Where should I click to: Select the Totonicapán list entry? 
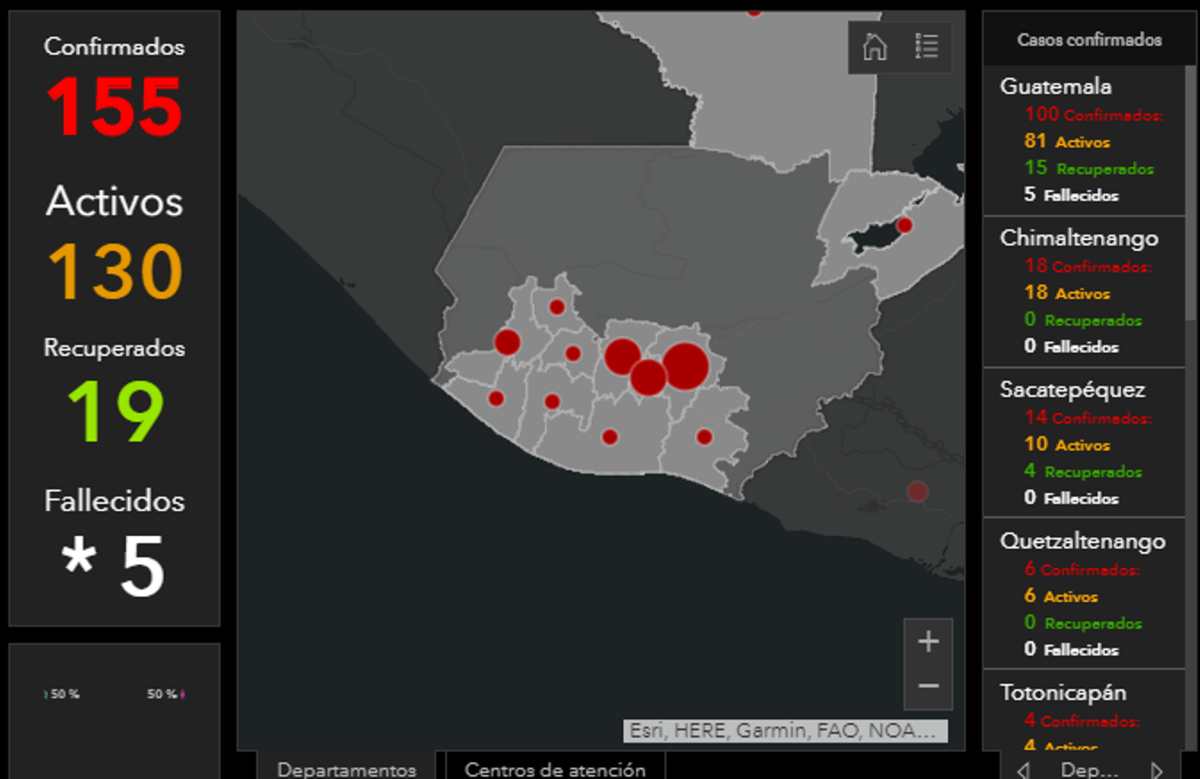(1063, 692)
